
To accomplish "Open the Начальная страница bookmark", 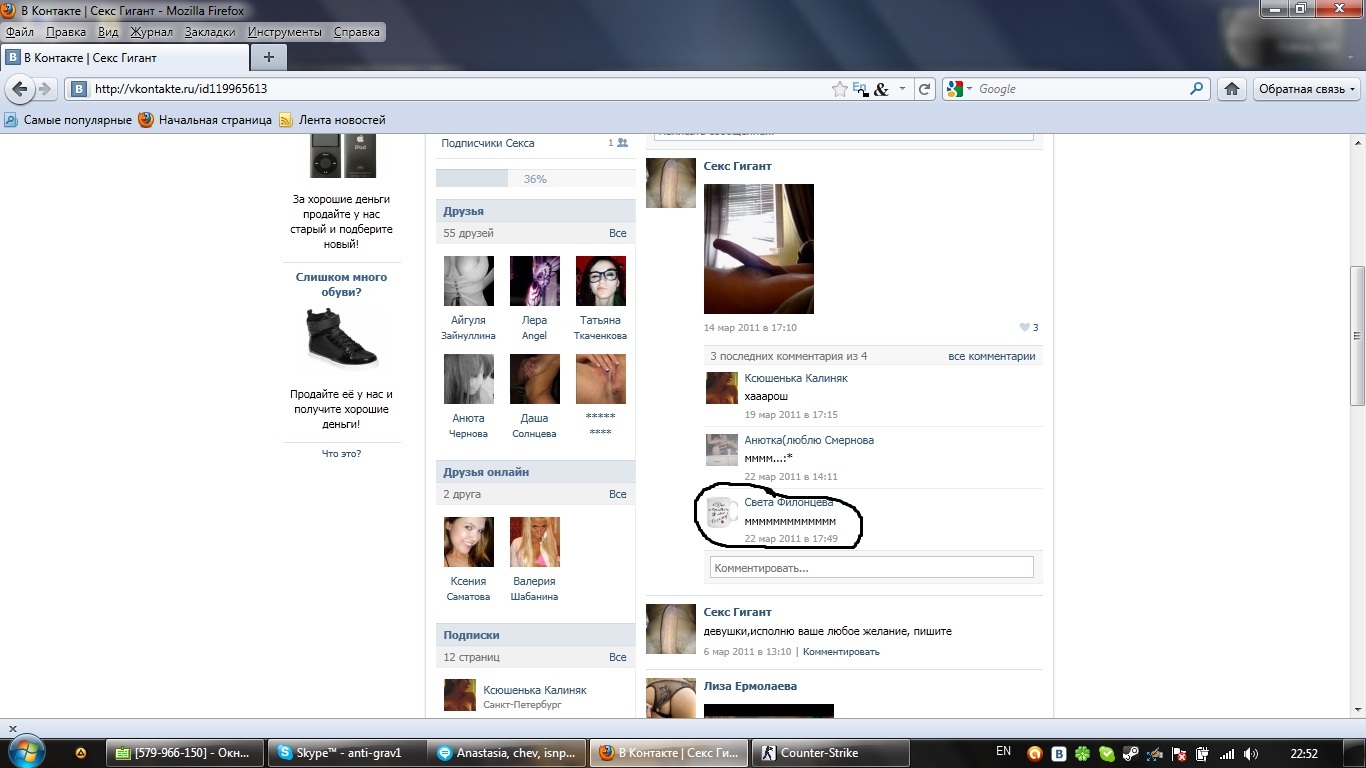I will (205, 120).
